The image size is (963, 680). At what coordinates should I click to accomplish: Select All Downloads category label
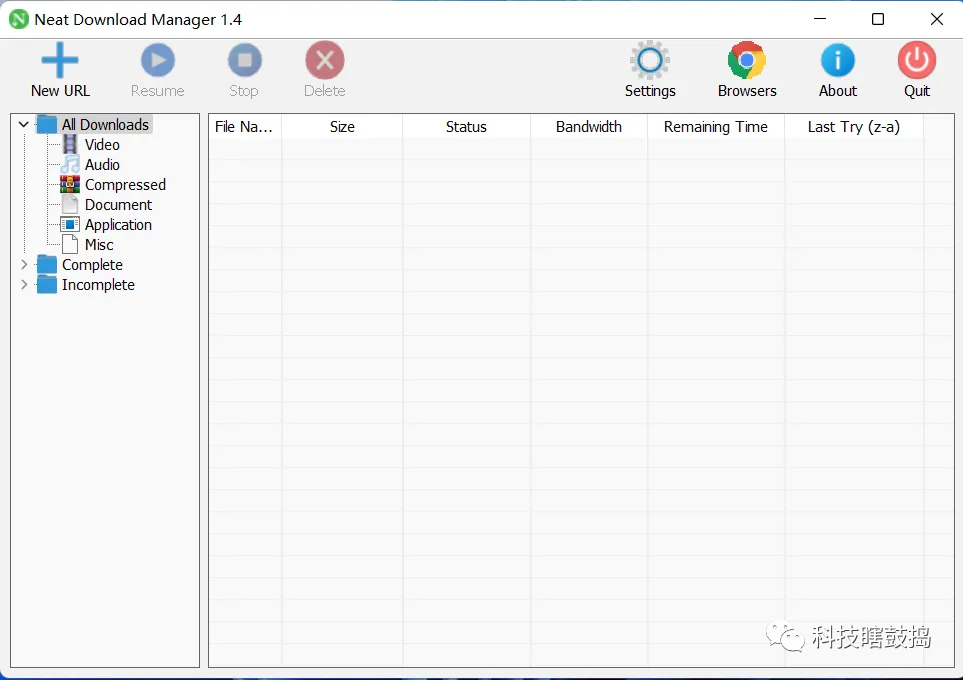[105, 125]
